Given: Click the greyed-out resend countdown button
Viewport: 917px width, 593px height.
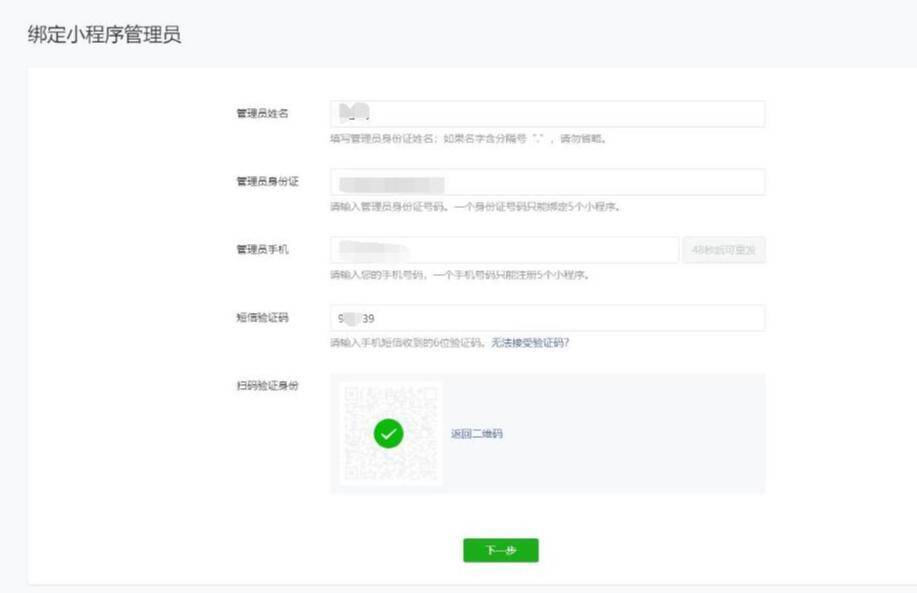Looking at the screenshot, I should (x=723, y=250).
